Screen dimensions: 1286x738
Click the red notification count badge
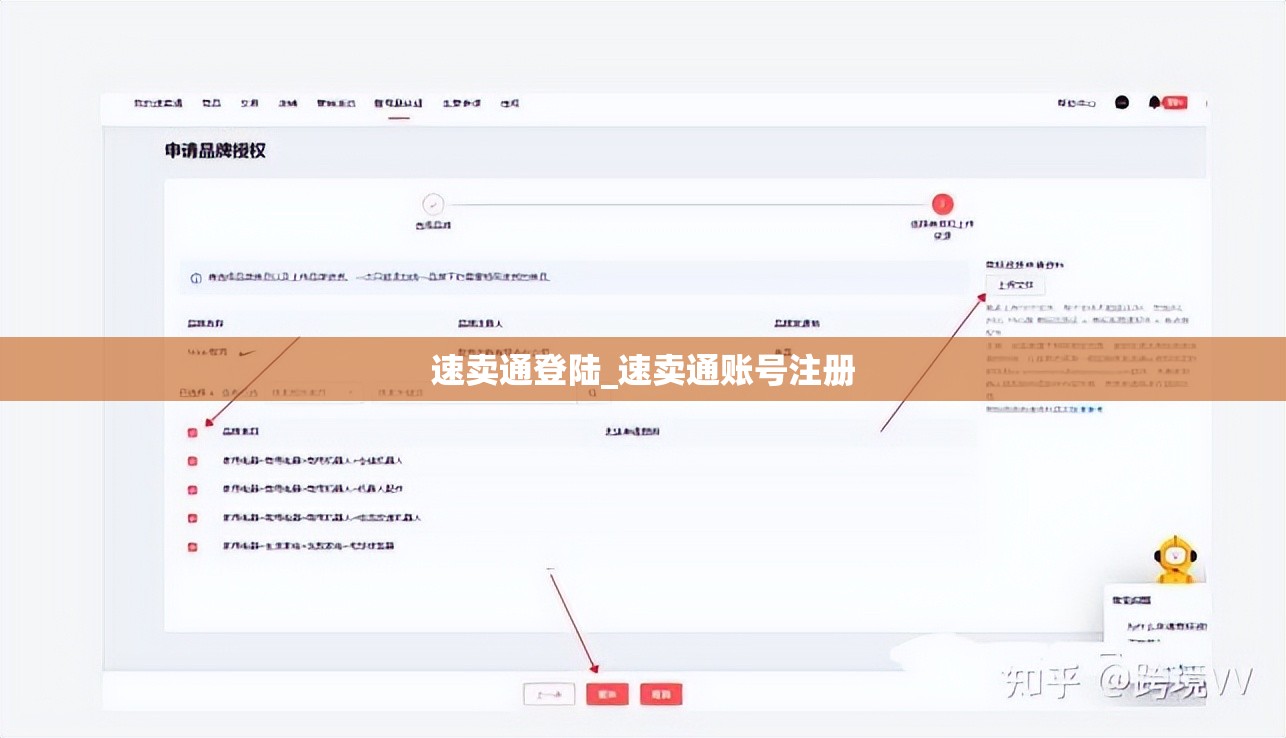(x=1175, y=102)
